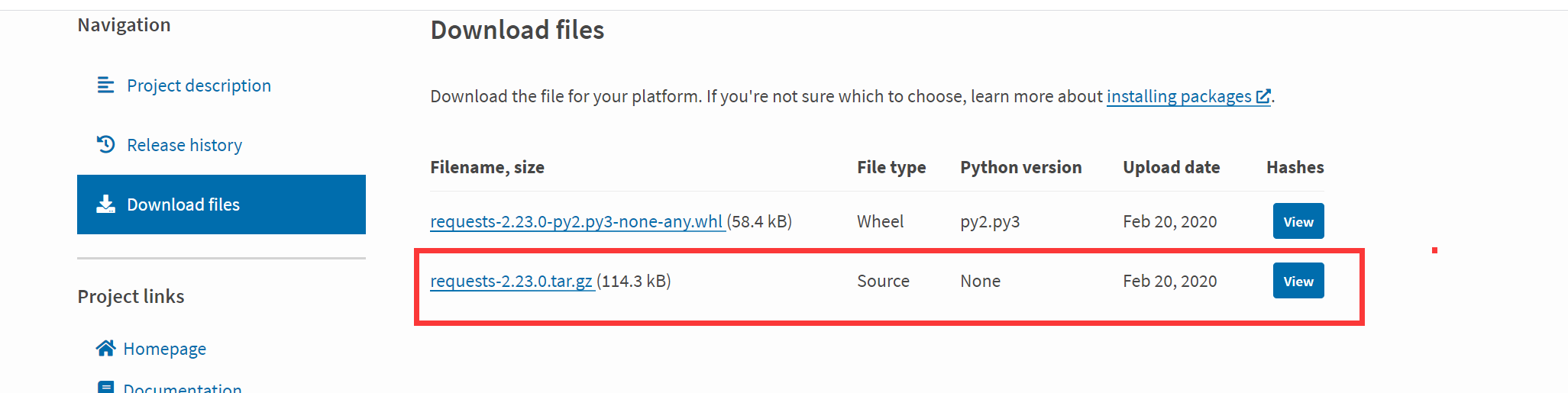Click the Download files arrow icon
The width and height of the screenshot is (1568, 393).
pos(105,204)
